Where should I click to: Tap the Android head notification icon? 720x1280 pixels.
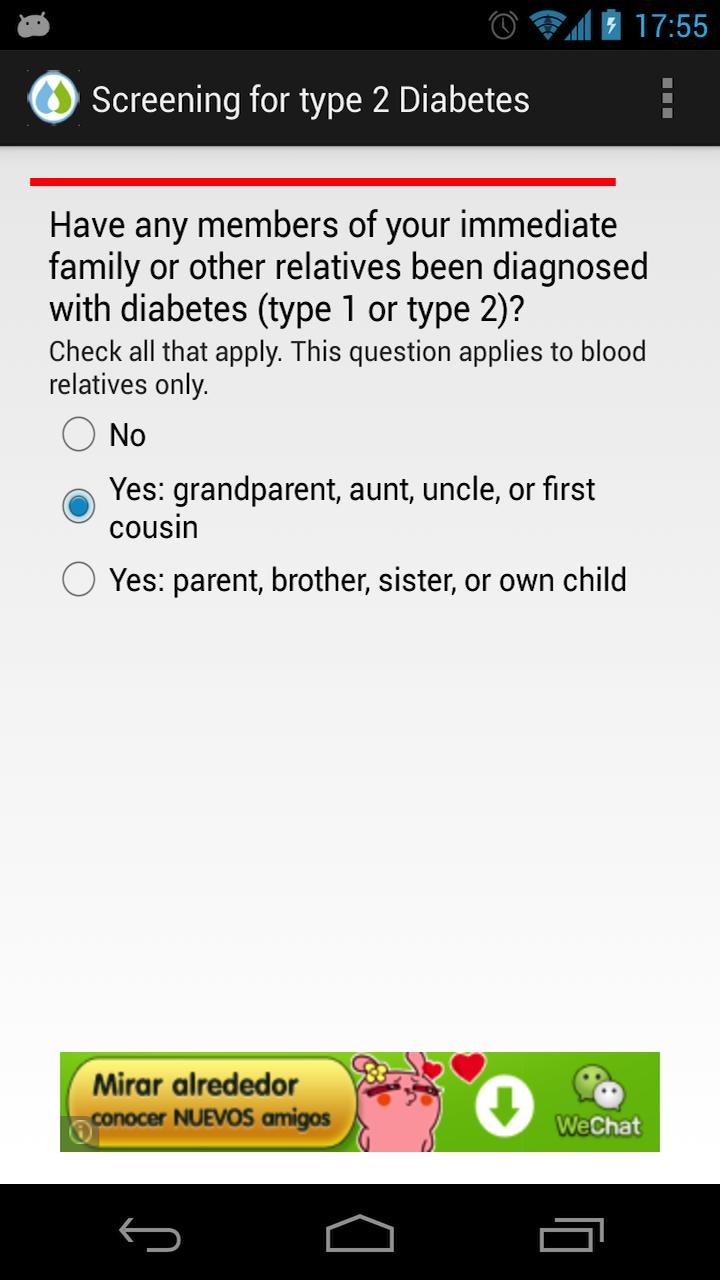[33, 25]
